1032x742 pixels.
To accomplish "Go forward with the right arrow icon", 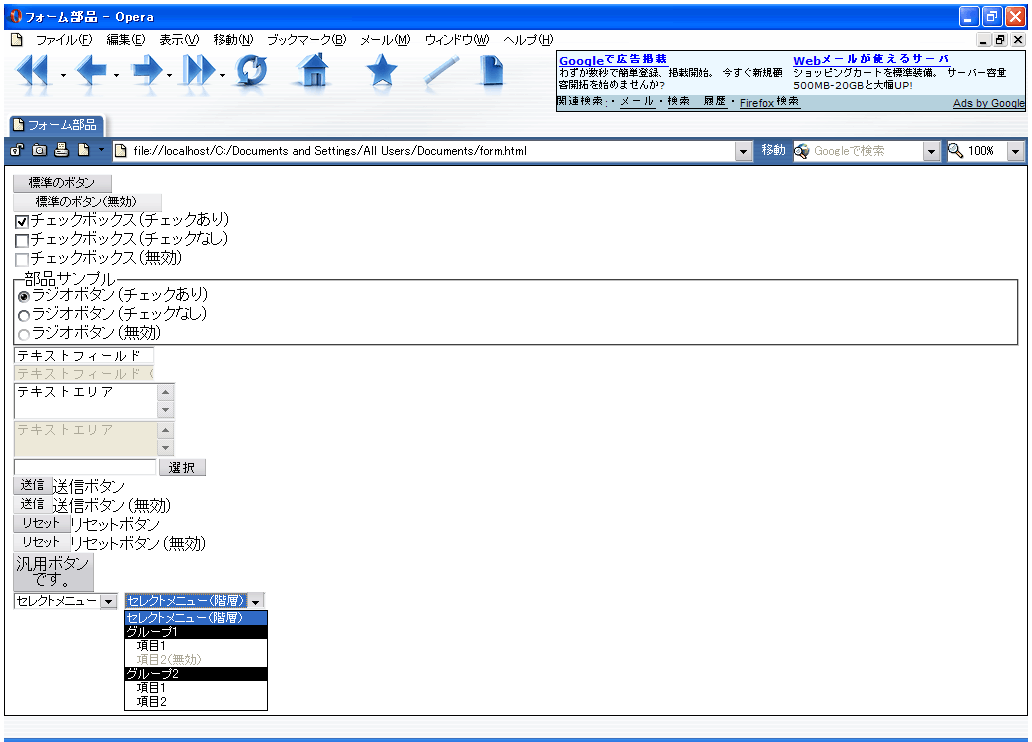I will [146, 70].
